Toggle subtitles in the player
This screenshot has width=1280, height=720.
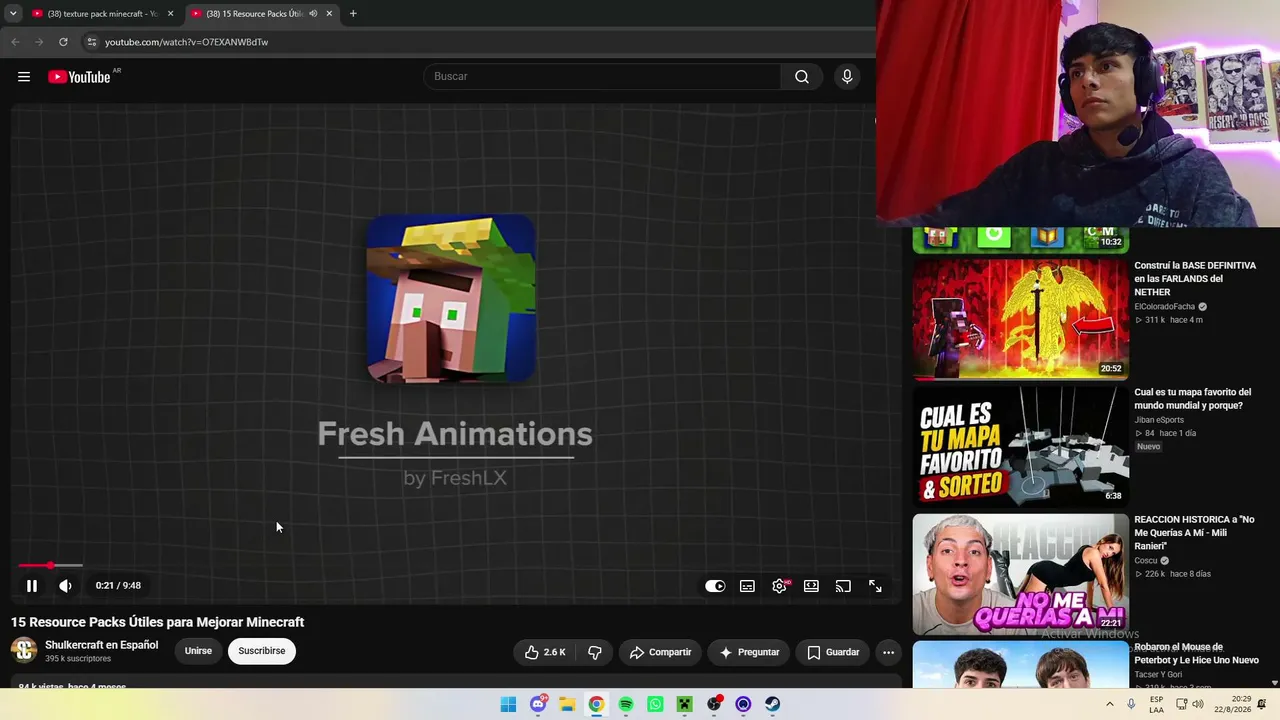pyautogui.click(x=747, y=586)
